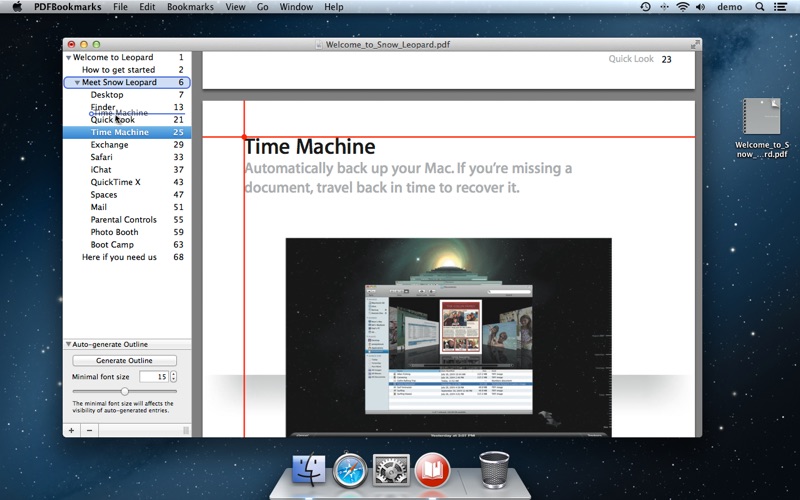Click the minimal font size stepper
The width and height of the screenshot is (800, 500).
click(173, 377)
